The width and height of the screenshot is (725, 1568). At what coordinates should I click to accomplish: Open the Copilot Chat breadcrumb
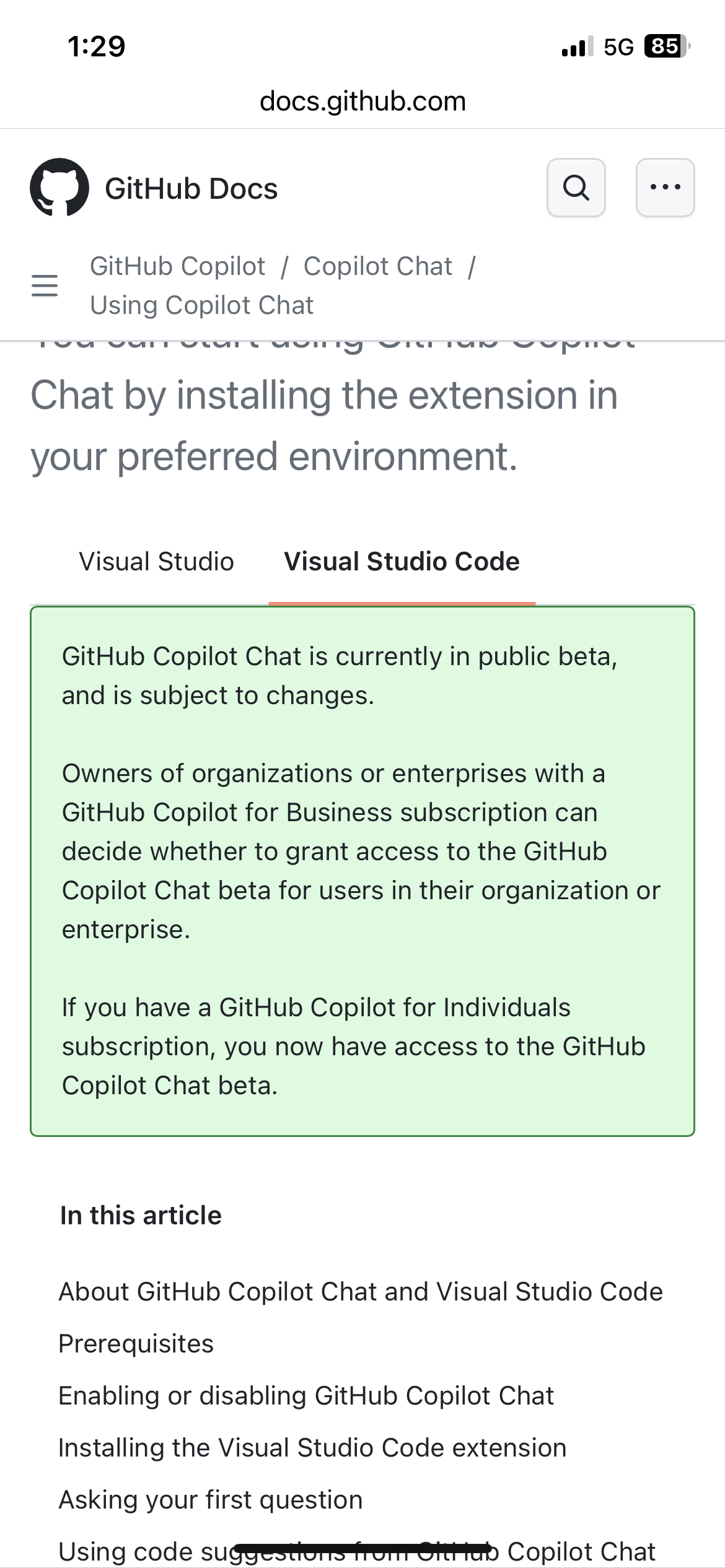pyautogui.click(x=379, y=265)
